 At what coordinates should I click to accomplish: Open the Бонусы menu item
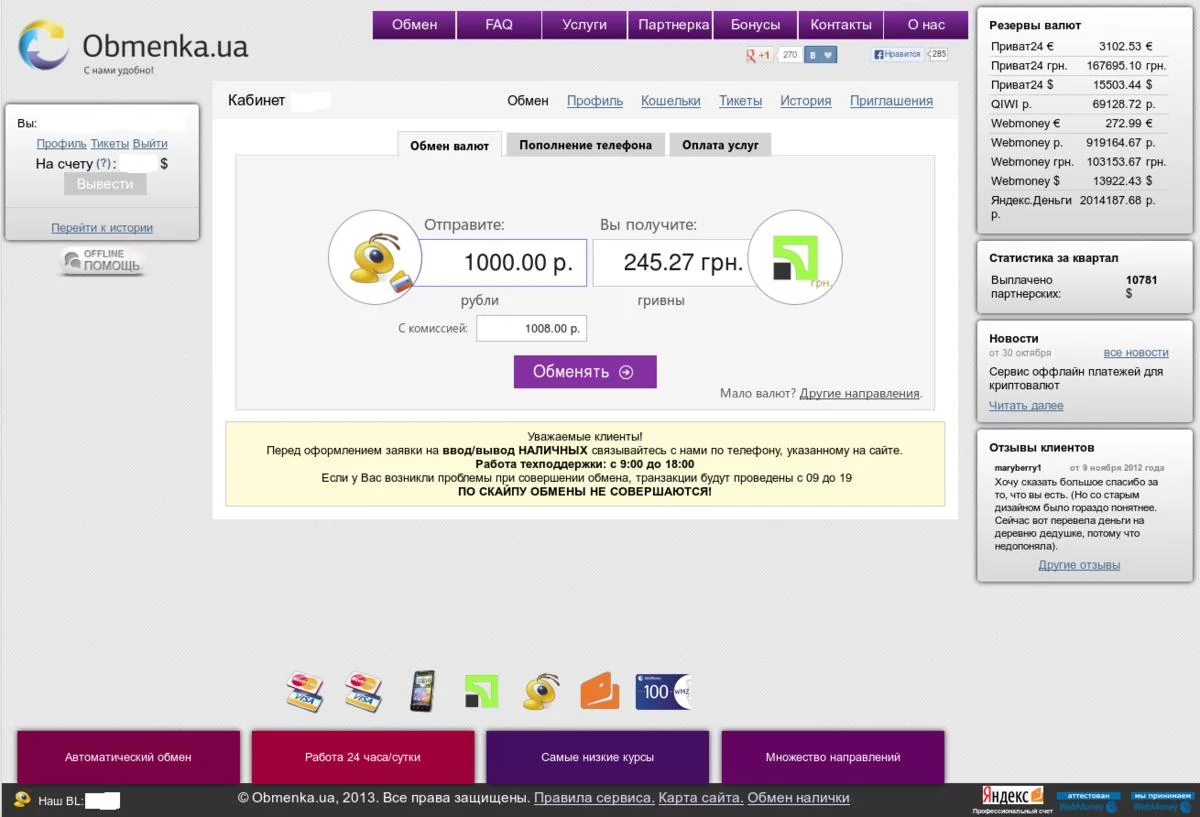[x=755, y=25]
